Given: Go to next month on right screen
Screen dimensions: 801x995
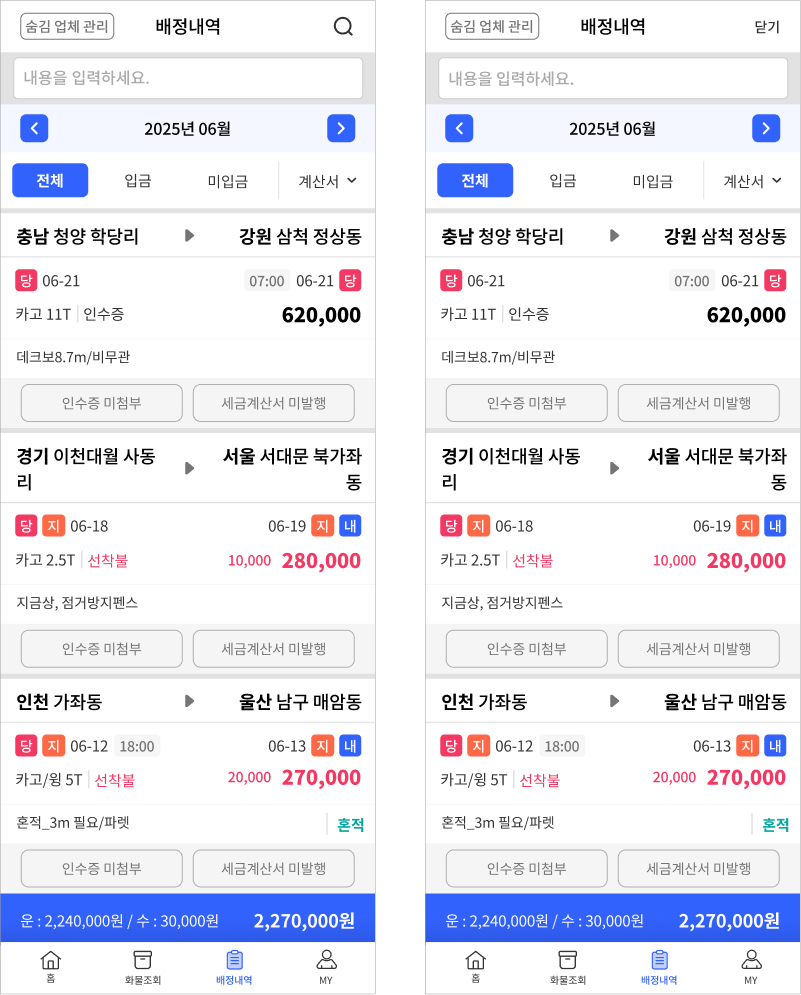Looking at the screenshot, I should tap(765, 128).
